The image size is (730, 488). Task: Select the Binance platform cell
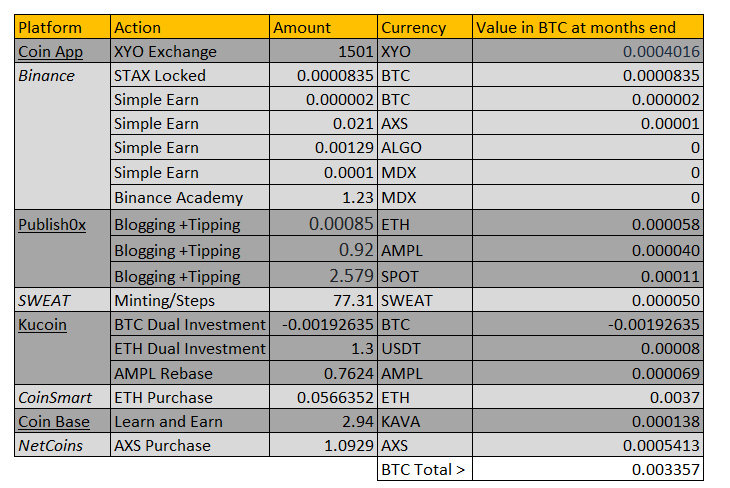click(62, 136)
